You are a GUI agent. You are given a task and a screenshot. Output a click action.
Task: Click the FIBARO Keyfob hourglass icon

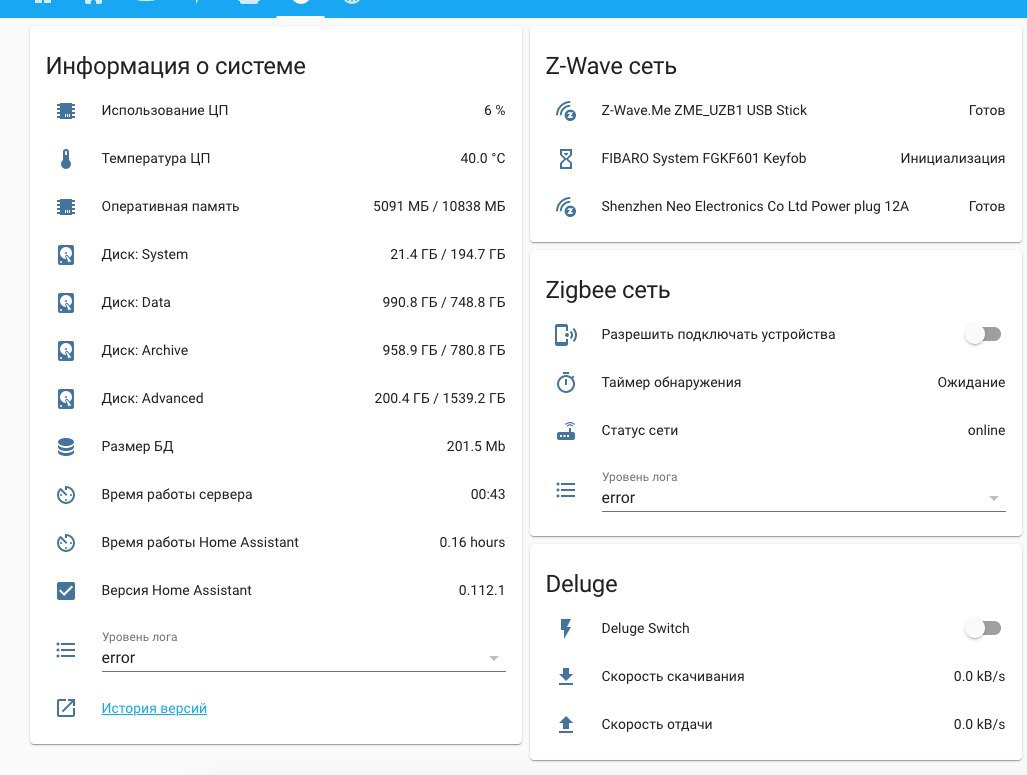point(566,159)
